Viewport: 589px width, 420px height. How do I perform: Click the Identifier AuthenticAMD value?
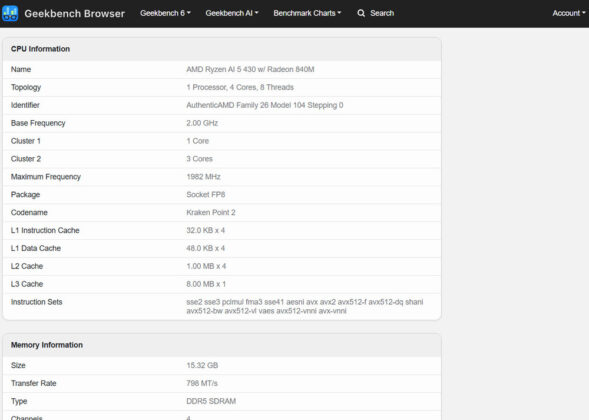[x=265, y=105]
